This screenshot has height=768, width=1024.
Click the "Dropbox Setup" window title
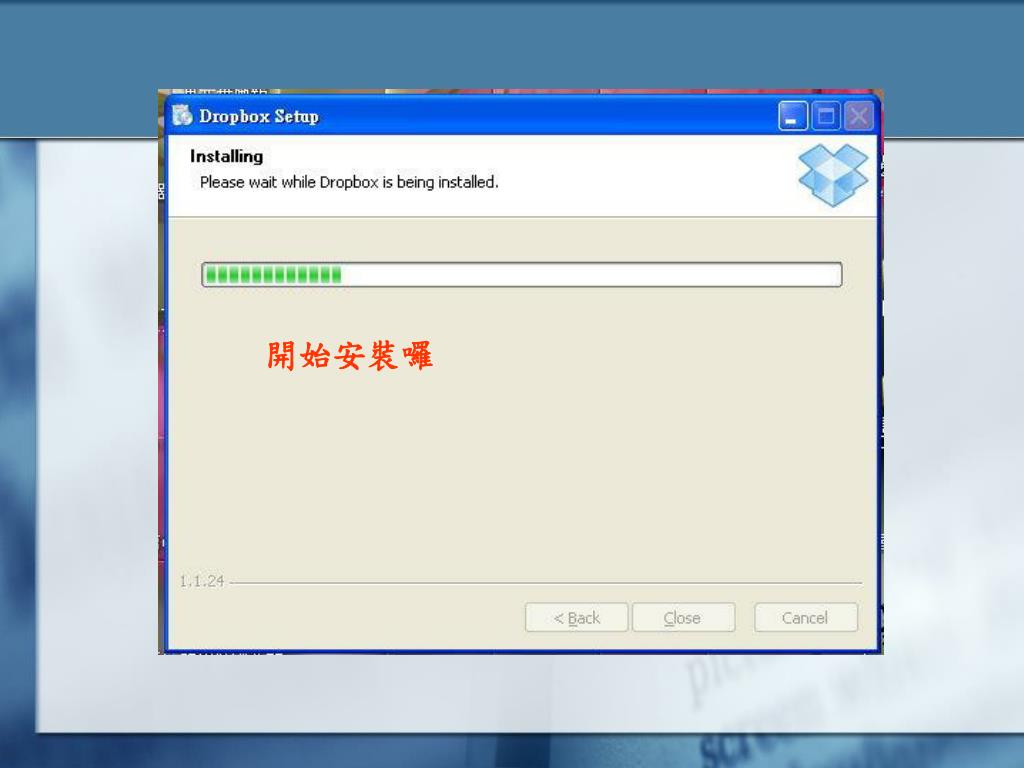[259, 116]
